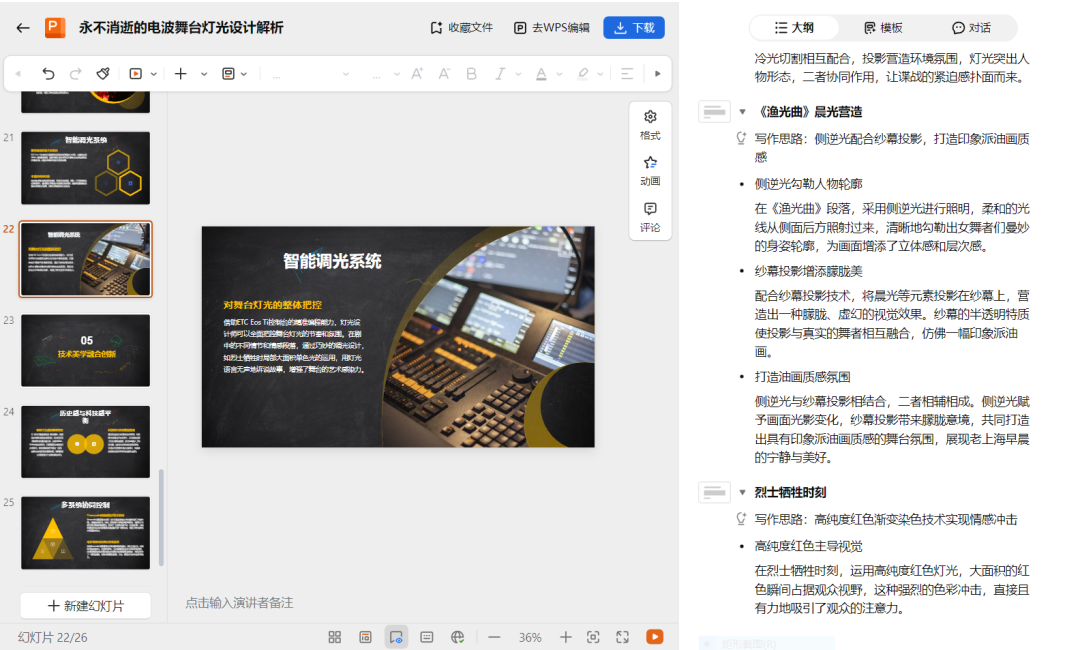
Task: Click the 下载 download button
Action: pos(633,28)
